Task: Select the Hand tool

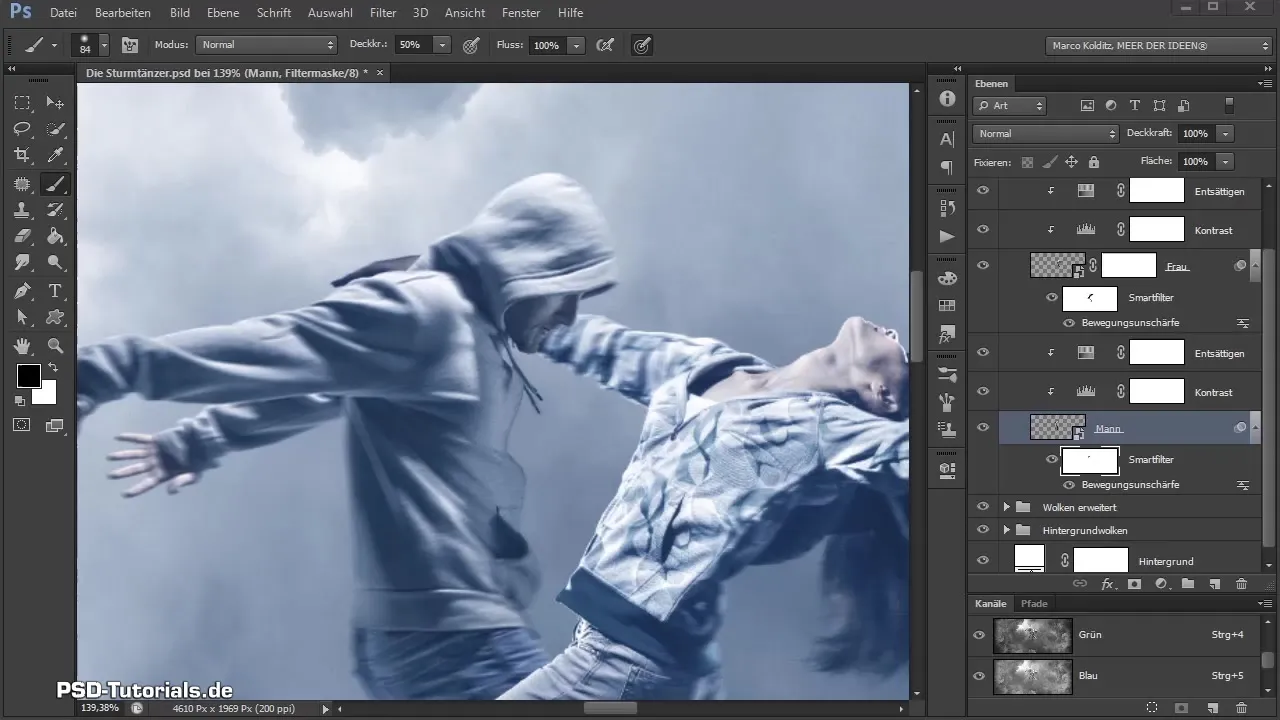Action: pos(22,346)
